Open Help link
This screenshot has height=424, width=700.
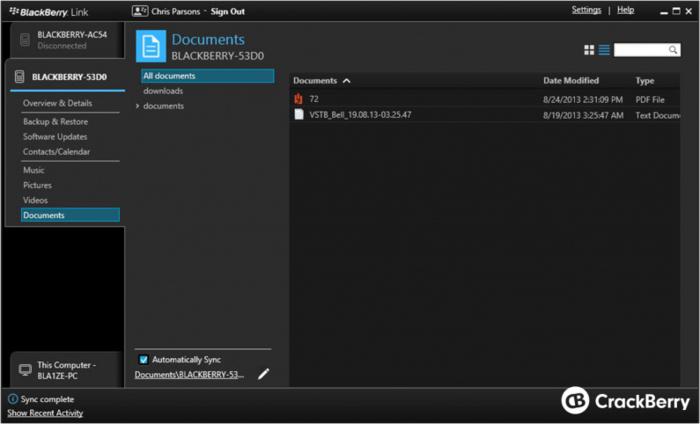[x=625, y=10]
